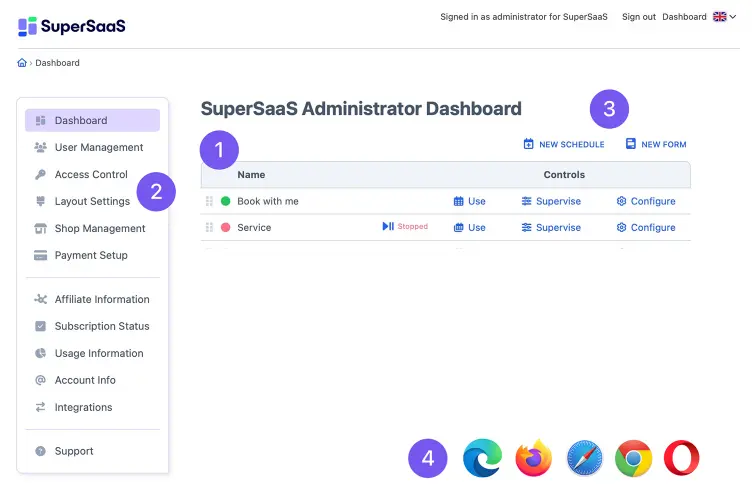752x492 pixels.
Task: Click the SuperSaaS logo
Action: click(71, 26)
